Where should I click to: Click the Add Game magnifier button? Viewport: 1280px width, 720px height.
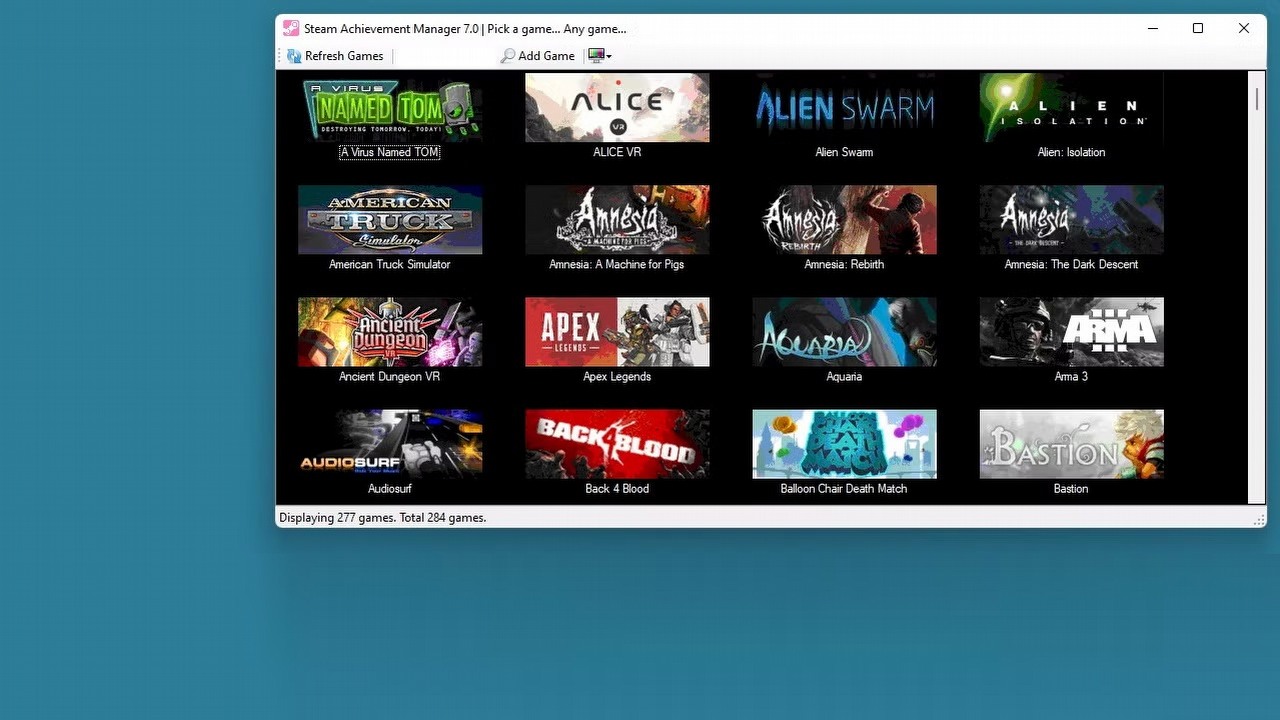pos(537,56)
